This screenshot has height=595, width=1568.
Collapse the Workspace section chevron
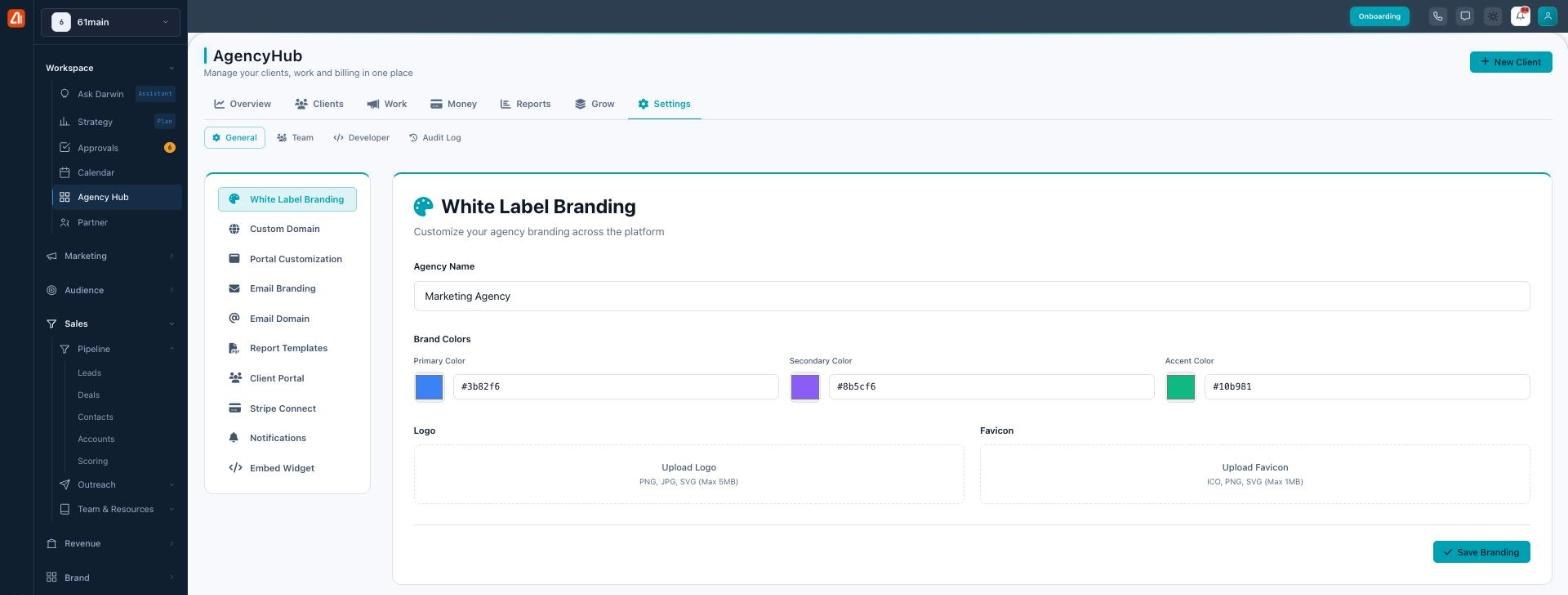[x=171, y=68]
